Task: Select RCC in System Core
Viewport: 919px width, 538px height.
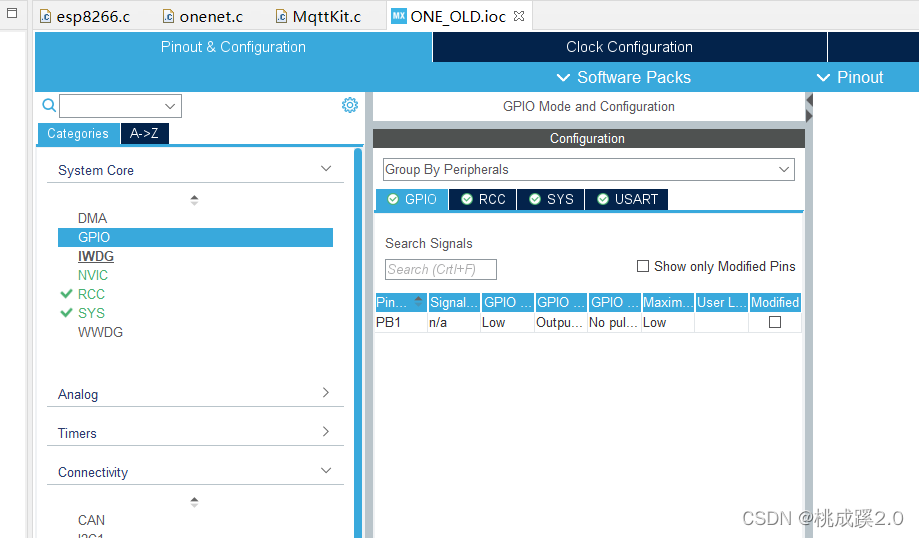Action: click(x=91, y=294)
